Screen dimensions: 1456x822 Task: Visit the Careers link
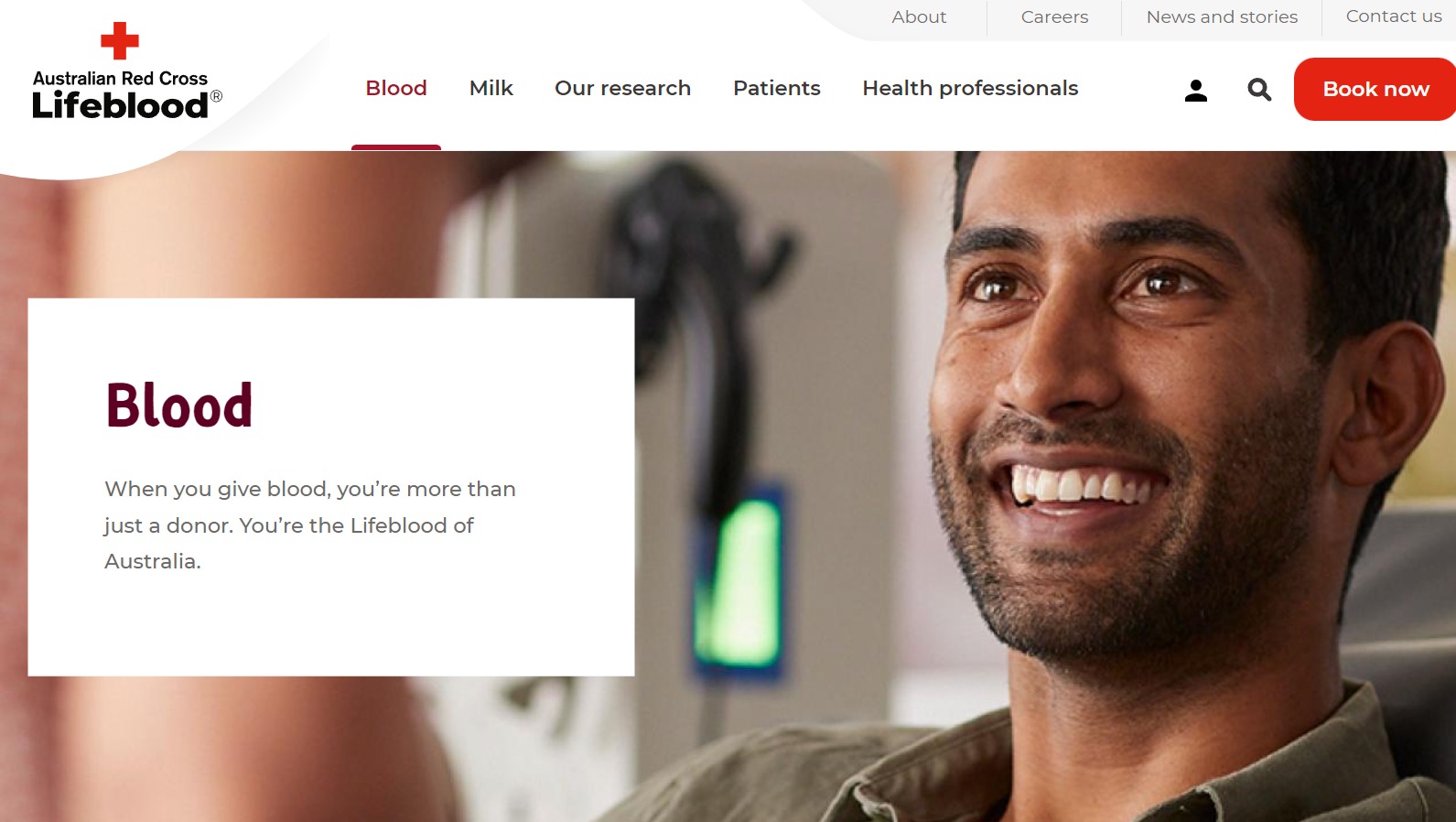[1054, 16]
